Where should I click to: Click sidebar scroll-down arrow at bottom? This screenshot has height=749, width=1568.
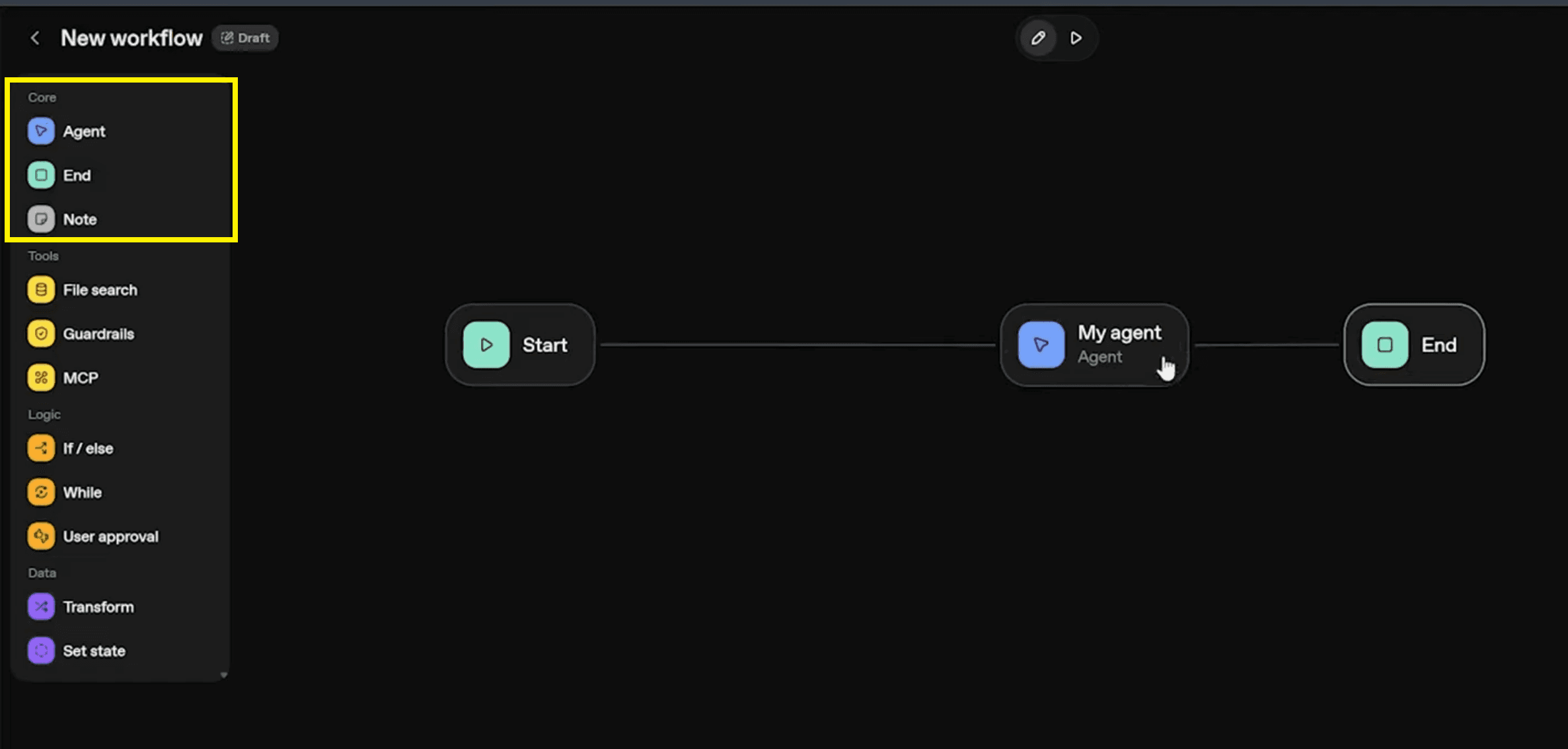[224, 675]
